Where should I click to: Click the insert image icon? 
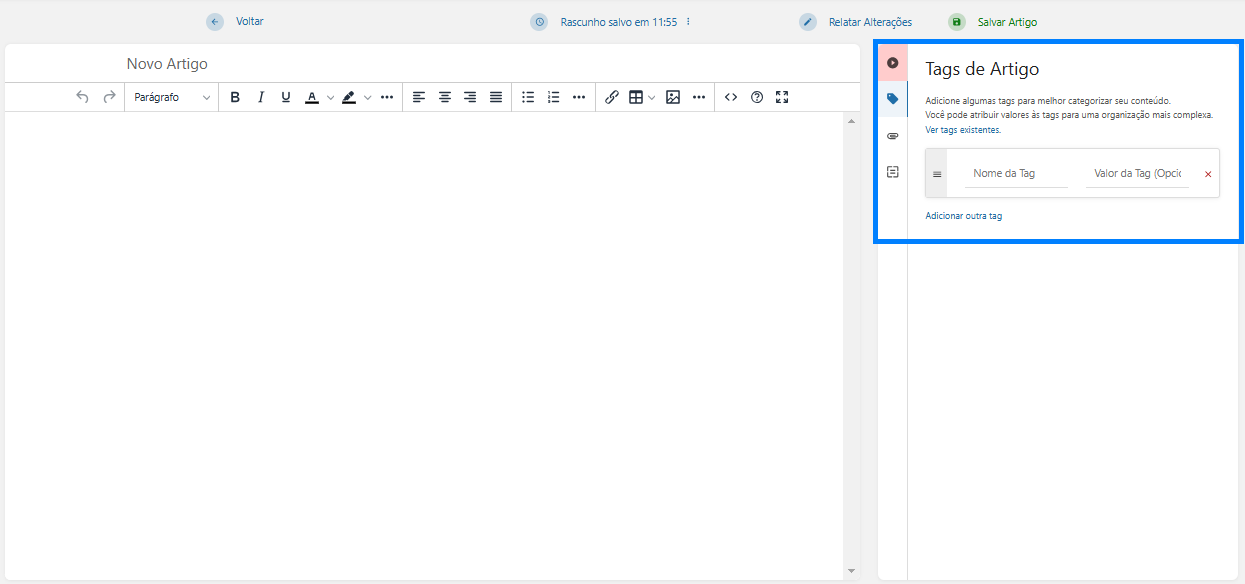pos(673,97)
